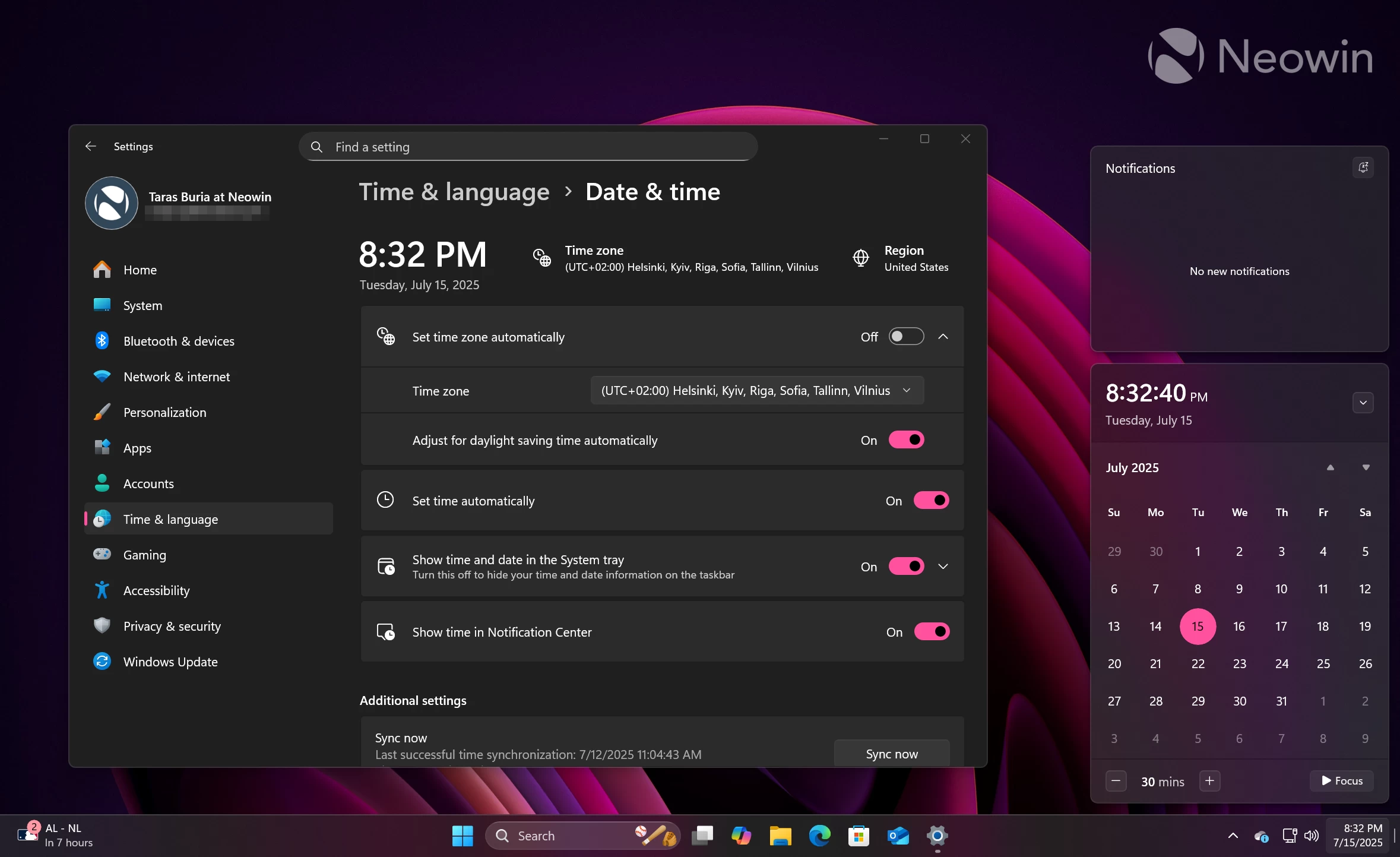The height and width of the screenshot is (857, 1400).
Task: Click the network tray icon
Action: [1290, 836]
